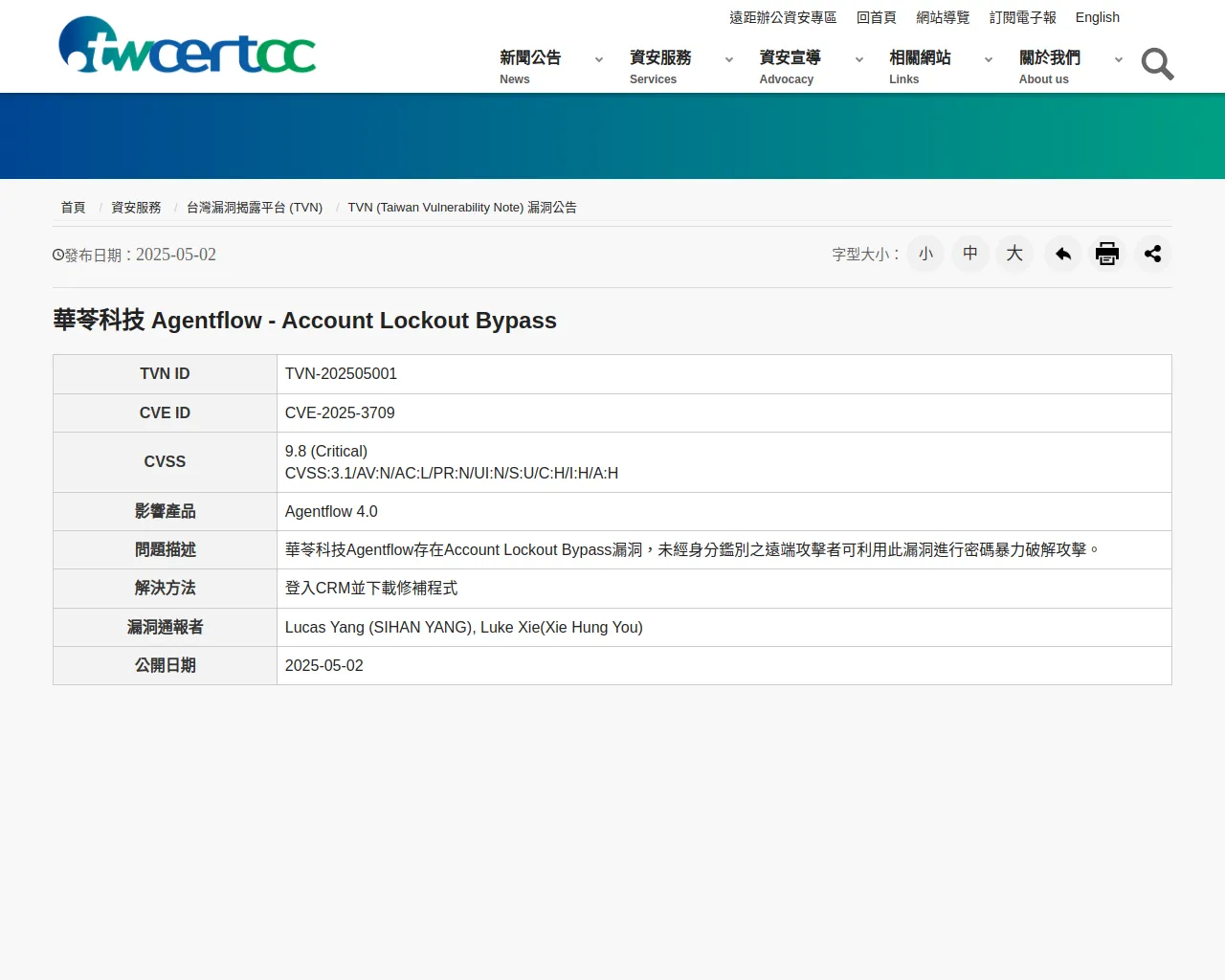Switch to English version
The width and height of the screenshot is (1225, 980).
pyautogui.click(x=1098, y=17)
